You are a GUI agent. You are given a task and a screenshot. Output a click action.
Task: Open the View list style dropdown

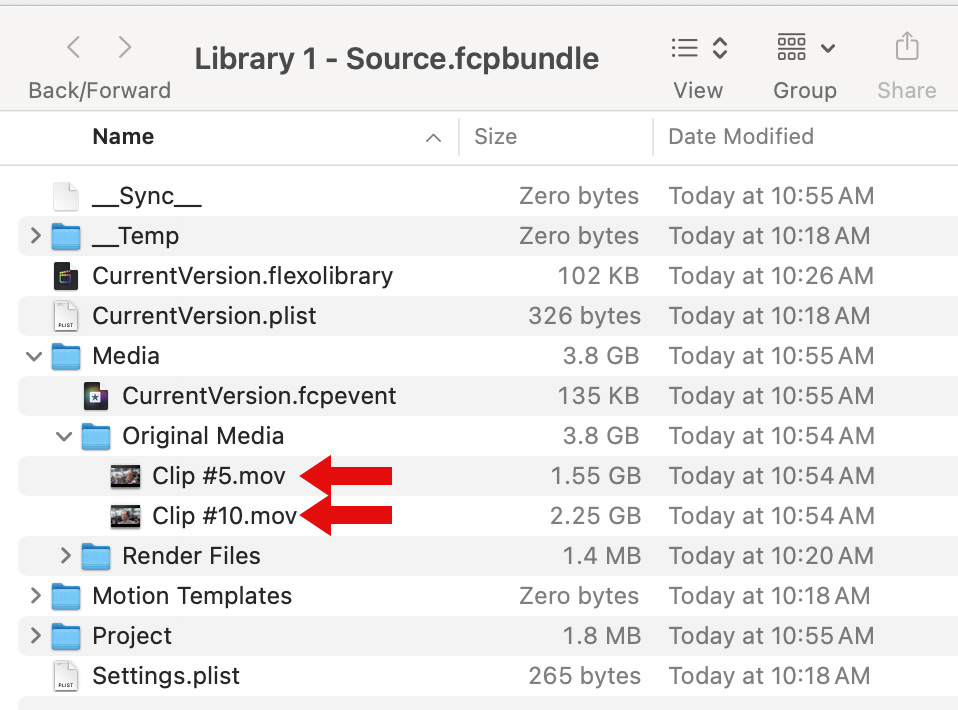point(698,47)
